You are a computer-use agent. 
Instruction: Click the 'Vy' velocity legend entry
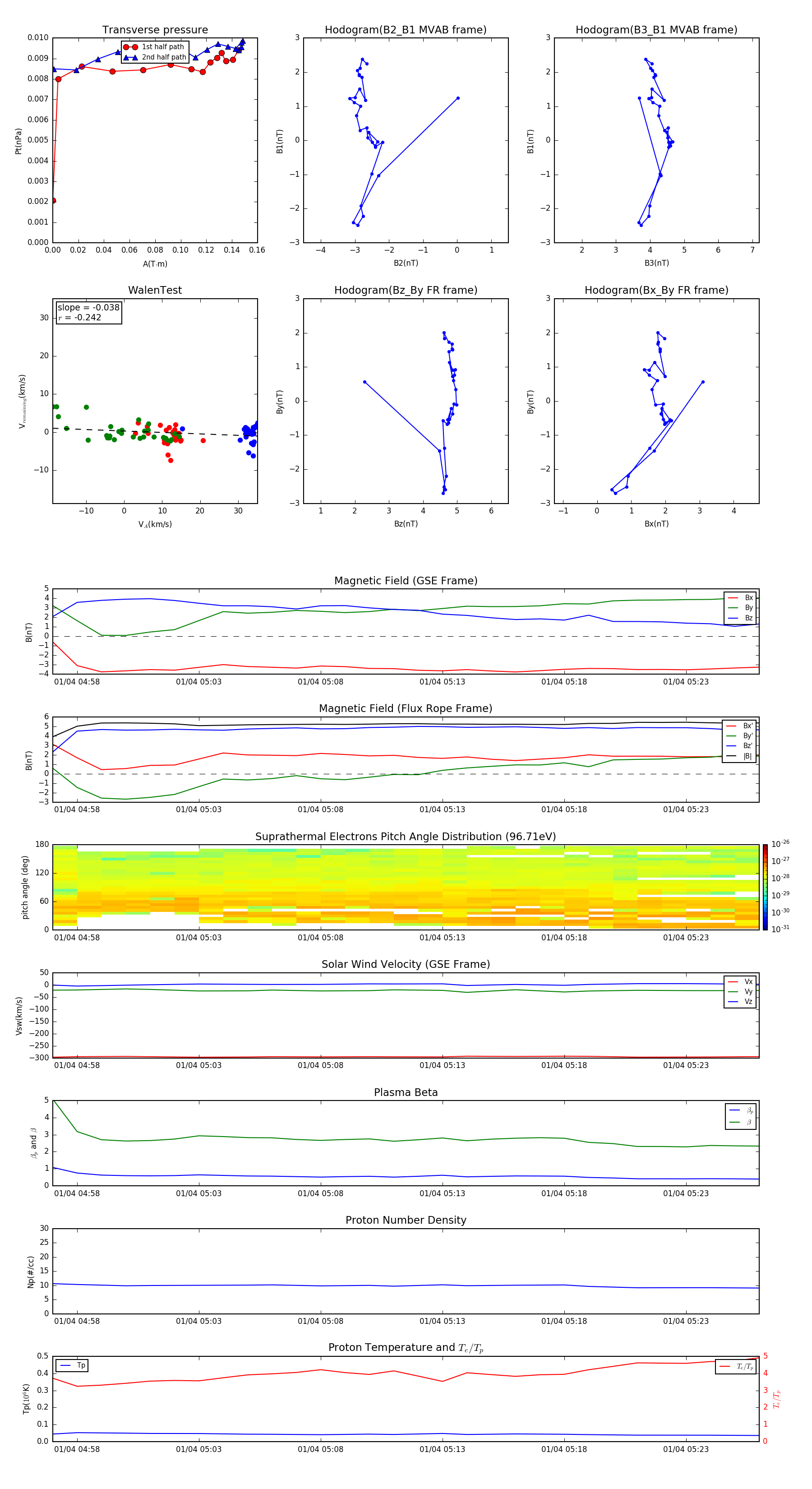(741, 992)
